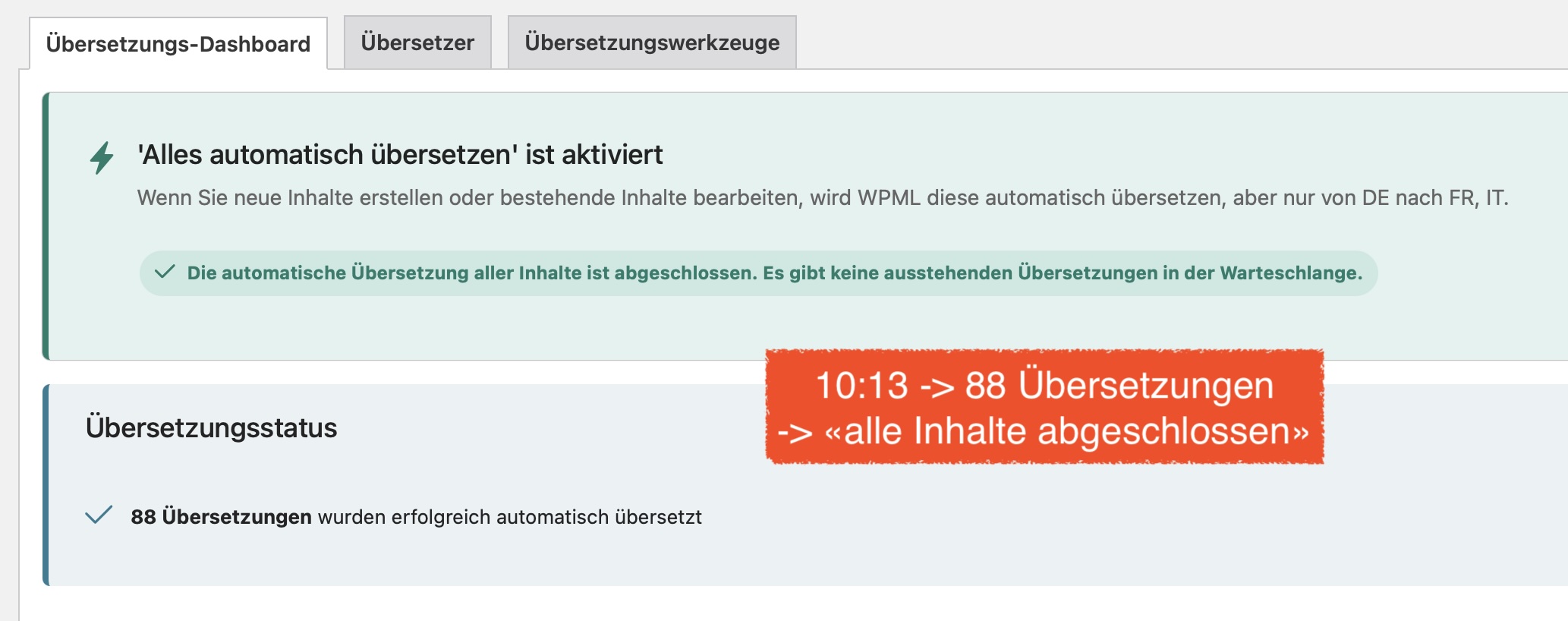Select the Übersetzungswerkzeuge tab
The image size is (1568, 621).
coord(652,43)
